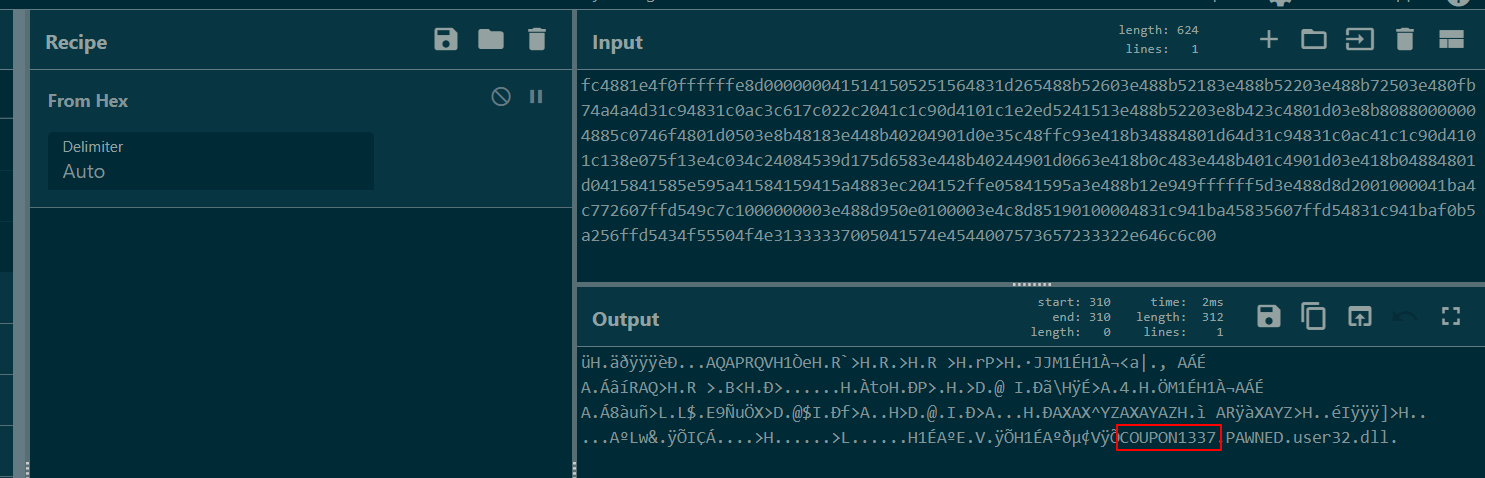The image size is (1485, 478).
Task: Copy raw output to clipboard
Action: 1313,317
